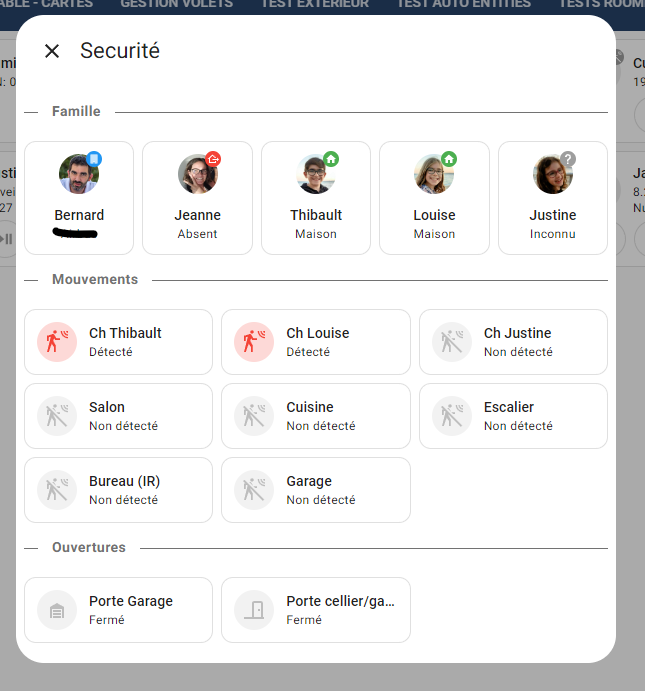
Task: Click the Salon motion sensor icon
Action: pyautogui.click(x=57, y=416)
